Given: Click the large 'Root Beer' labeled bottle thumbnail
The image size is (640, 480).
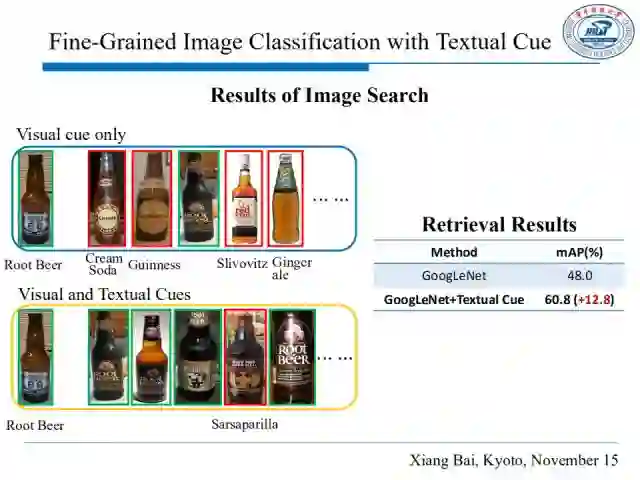Looking at the screenshot, I should (292, 357).
